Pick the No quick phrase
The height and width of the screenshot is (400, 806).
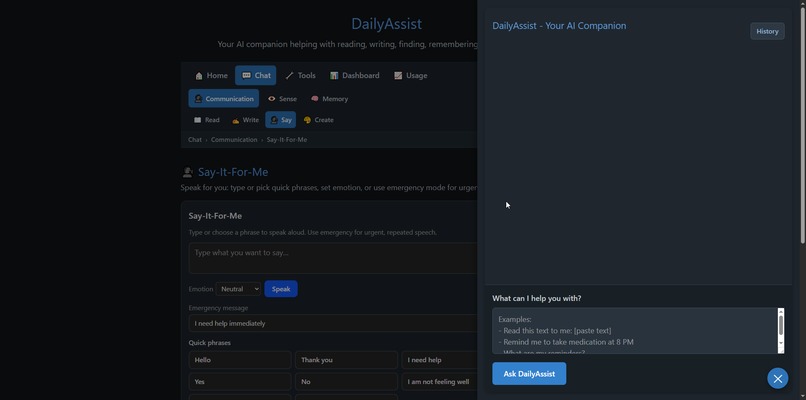click(346, 381)
